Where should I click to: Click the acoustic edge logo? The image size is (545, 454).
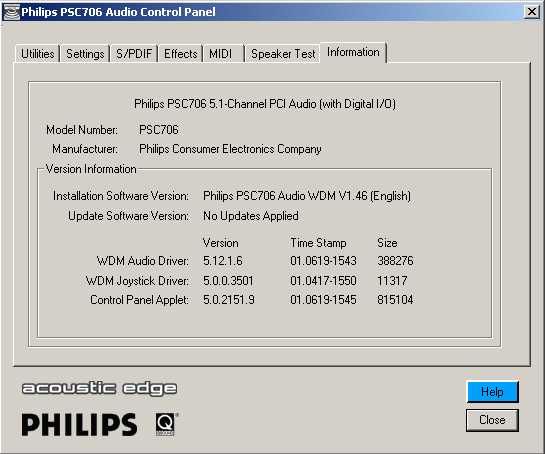pyautogui.click(x=99, y=388)
